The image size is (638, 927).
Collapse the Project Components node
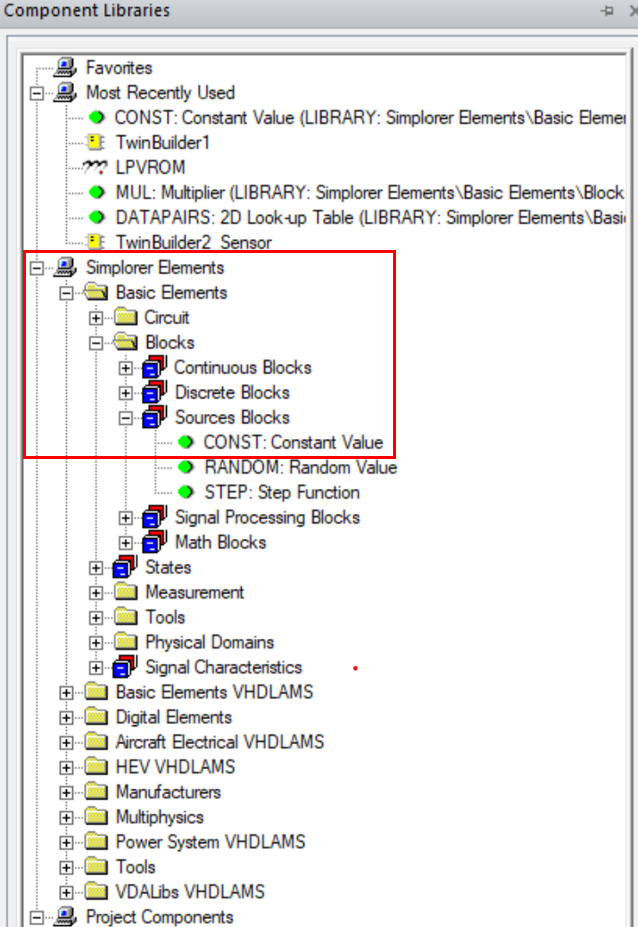click(37, 918)
